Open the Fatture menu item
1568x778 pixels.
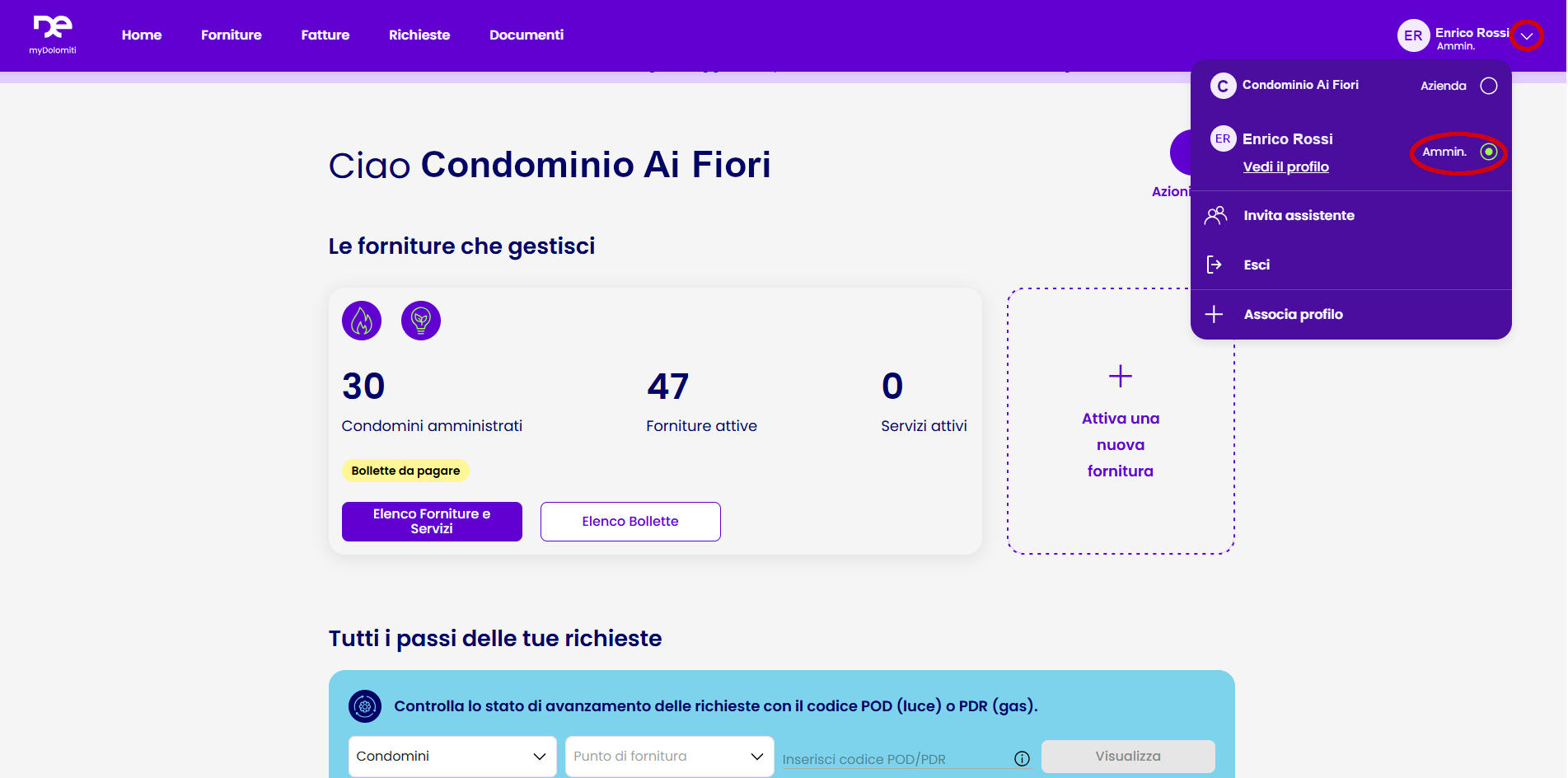pos(325,35)
